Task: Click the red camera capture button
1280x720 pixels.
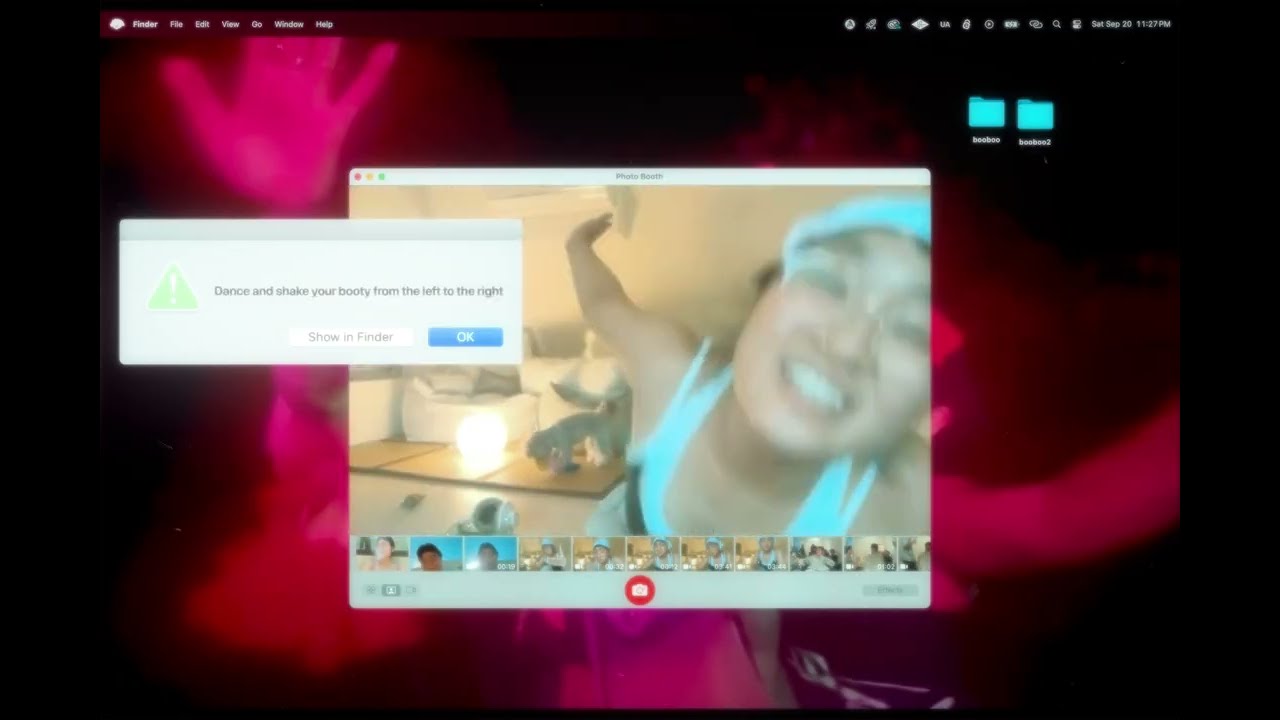Action: [x=640, y=591]
